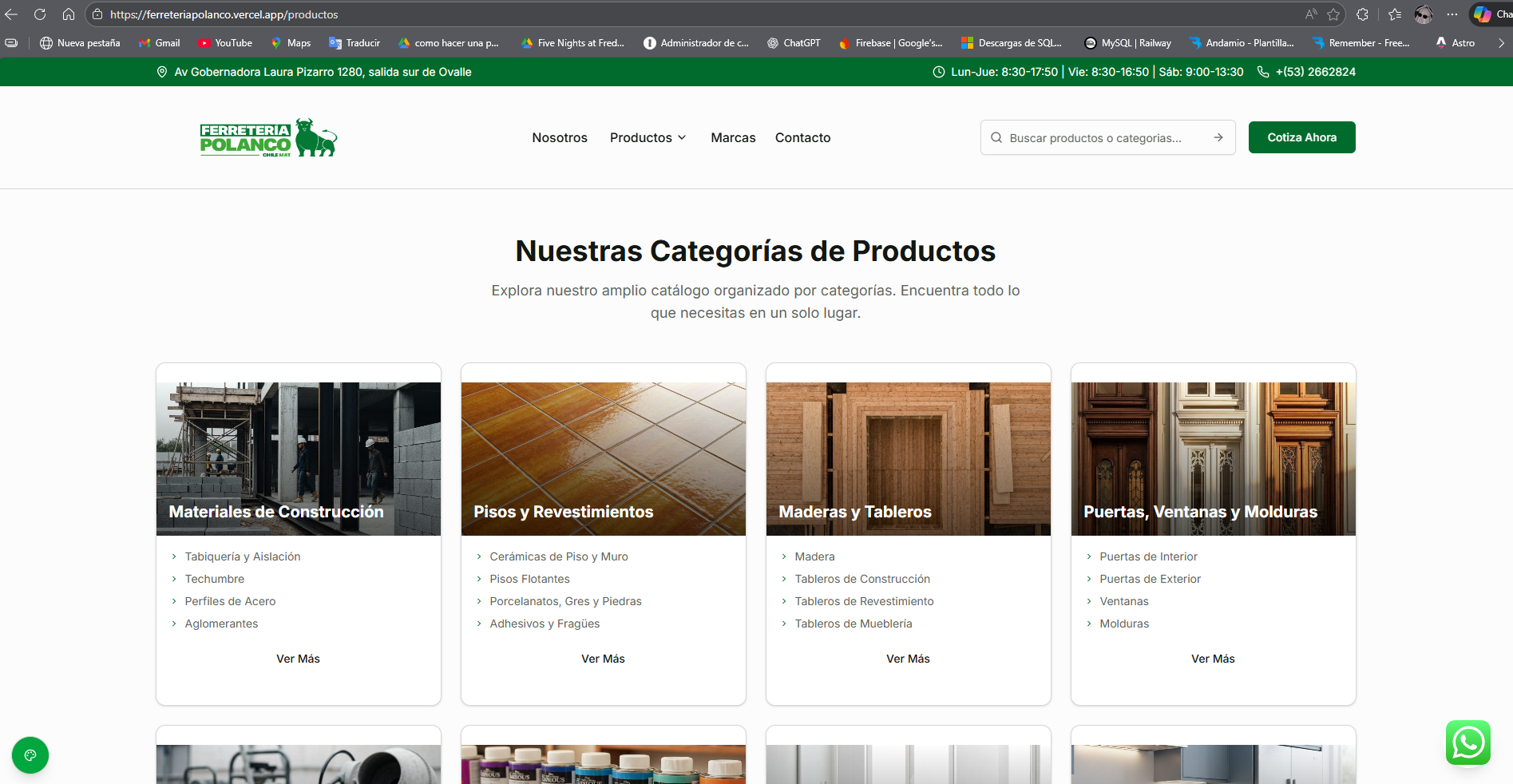1513x784 pixels.
Task: Go to the Nosotros page
Action: click(x=560, y=137)
